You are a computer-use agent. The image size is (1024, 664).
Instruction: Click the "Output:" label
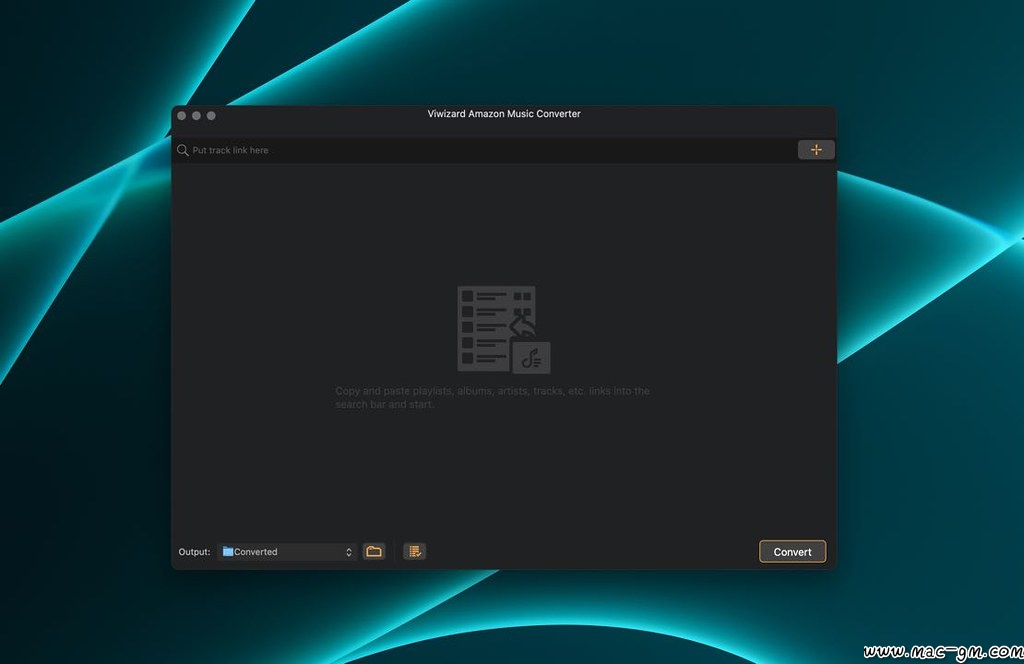click(195, 552)
